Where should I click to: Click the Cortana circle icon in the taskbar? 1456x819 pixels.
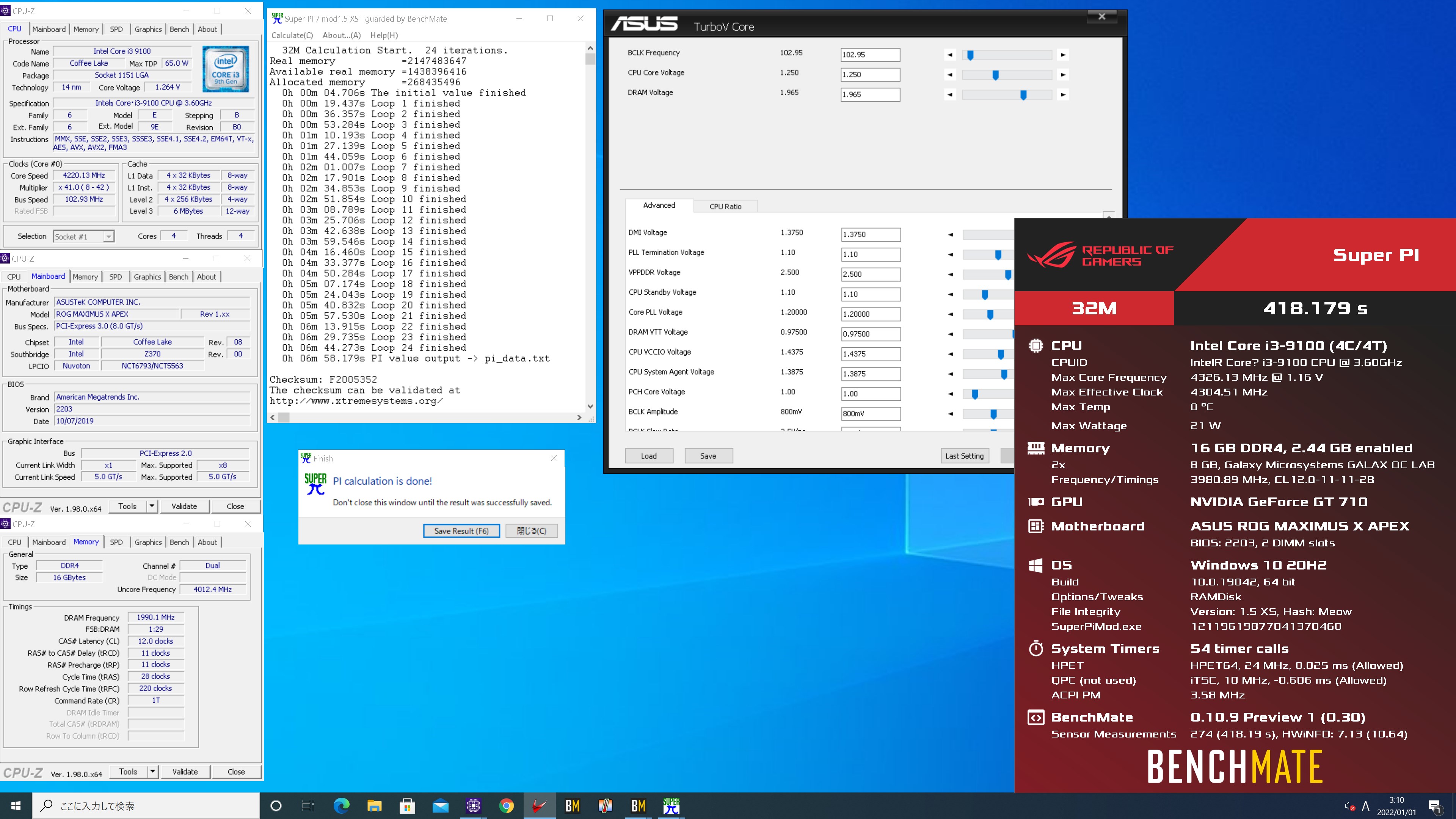coord(276,805)
